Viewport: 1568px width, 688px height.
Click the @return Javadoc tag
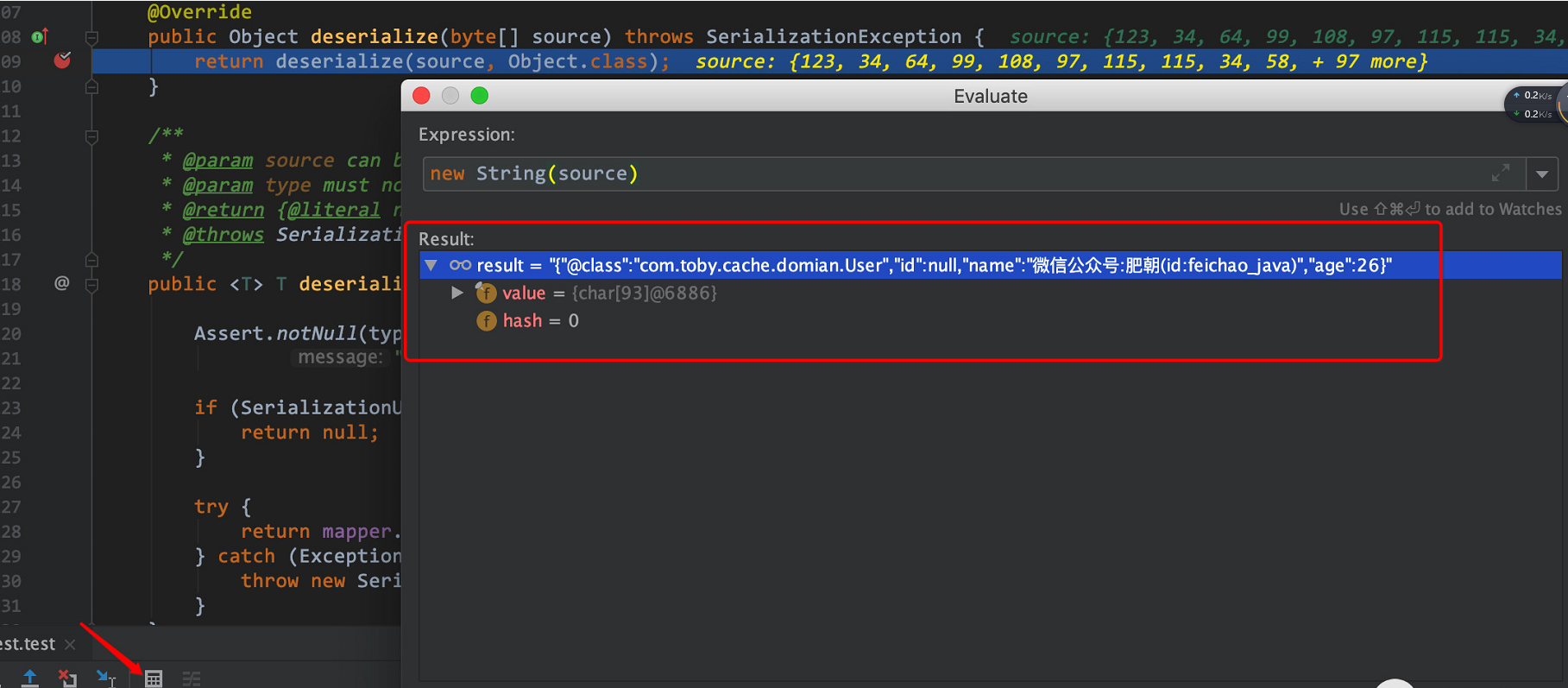tap(224, 210)
